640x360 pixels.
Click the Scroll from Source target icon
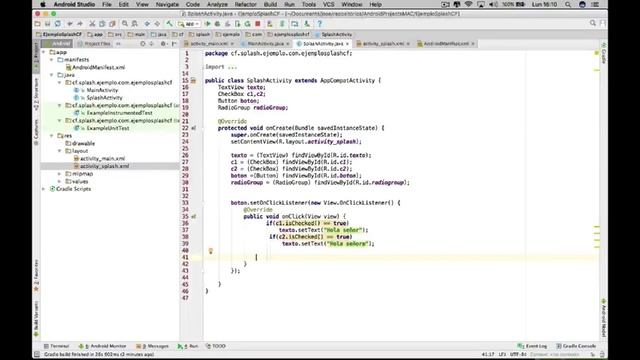(x=142, y=44)
